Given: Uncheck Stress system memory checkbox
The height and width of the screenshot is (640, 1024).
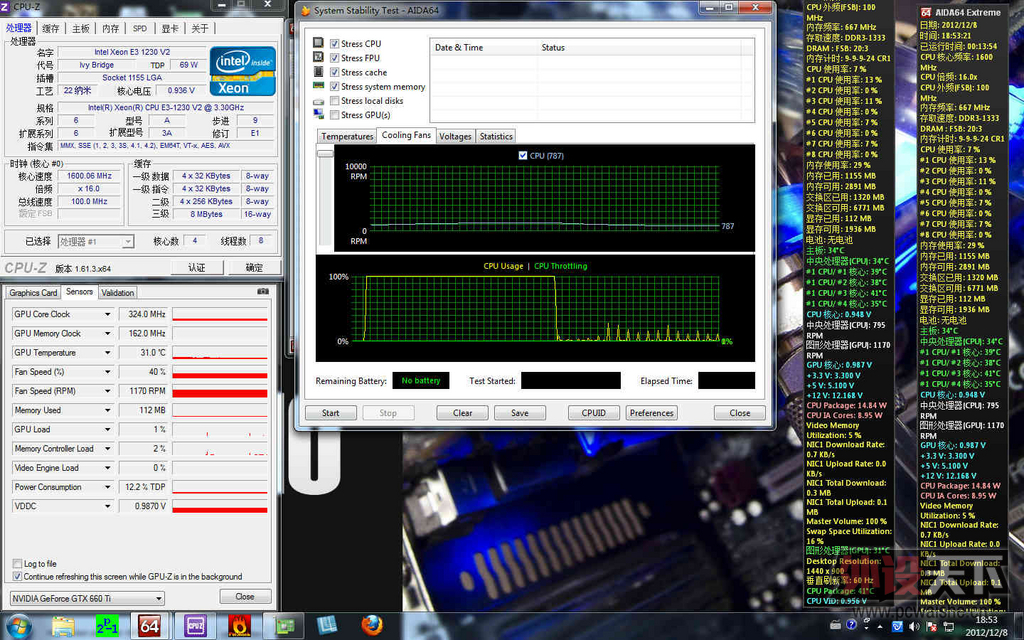Looking at the screenshot, I should [334, 86].
